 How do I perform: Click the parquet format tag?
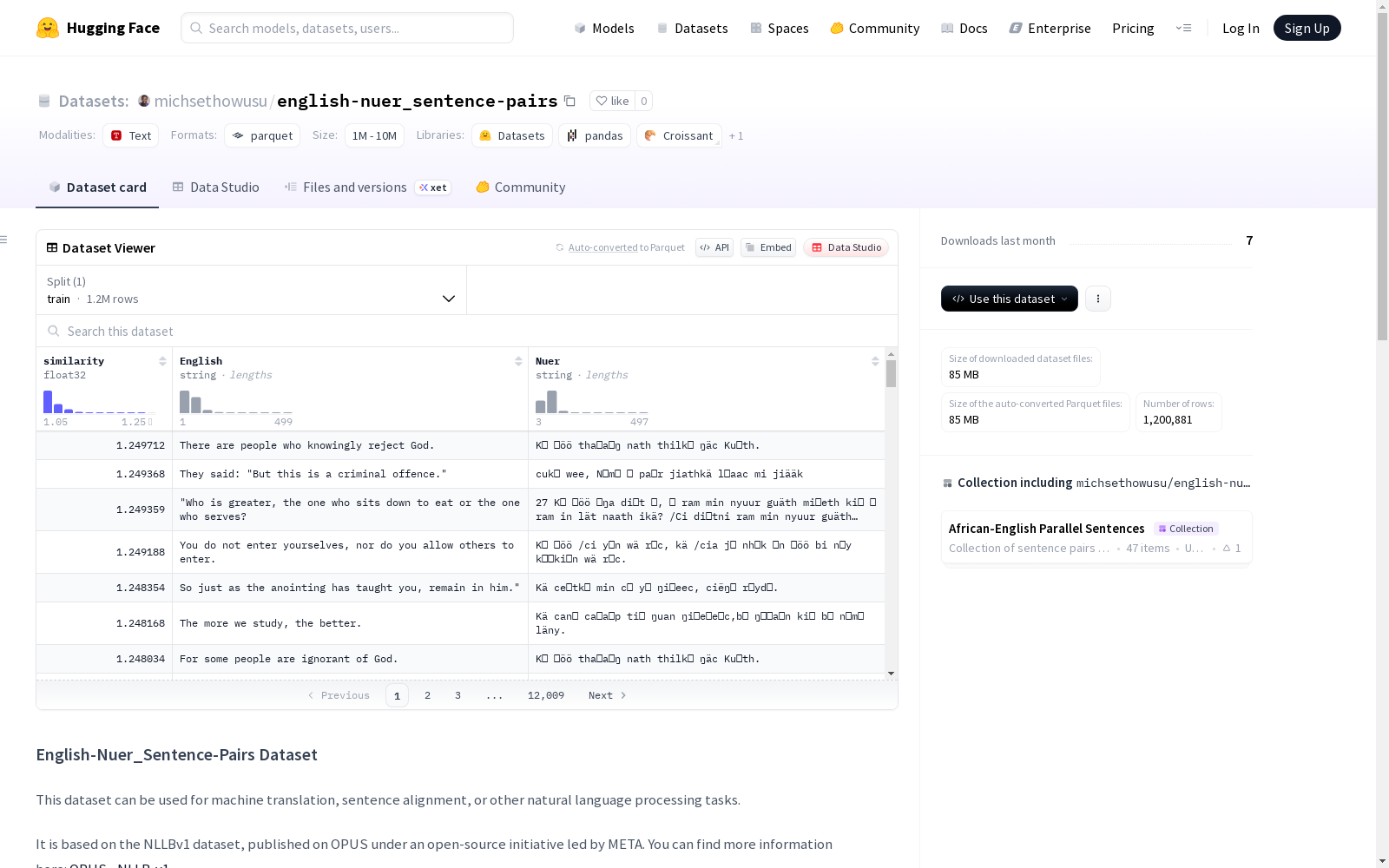tap(262, 135)
